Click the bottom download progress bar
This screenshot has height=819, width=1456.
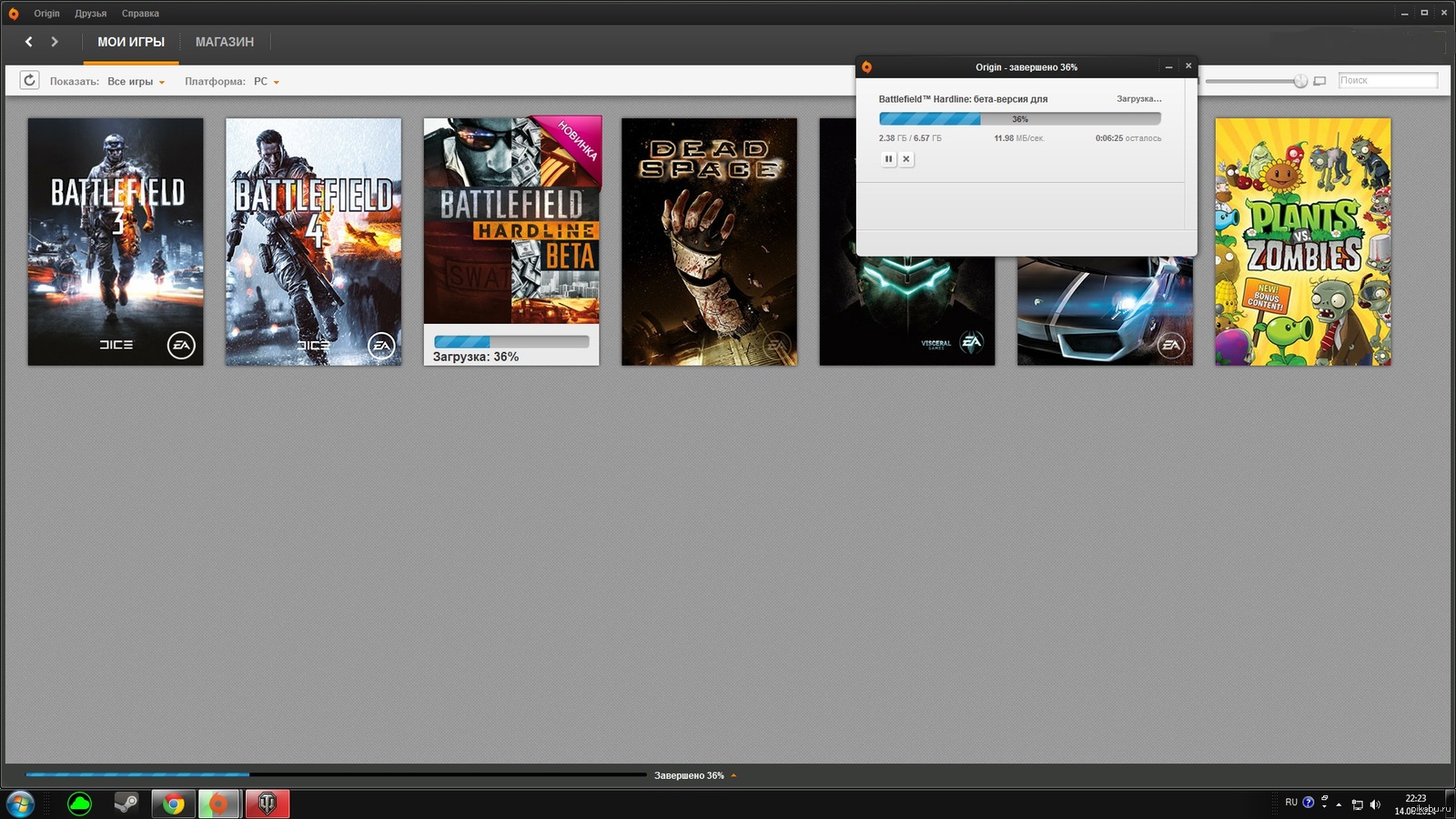(336, 775)
